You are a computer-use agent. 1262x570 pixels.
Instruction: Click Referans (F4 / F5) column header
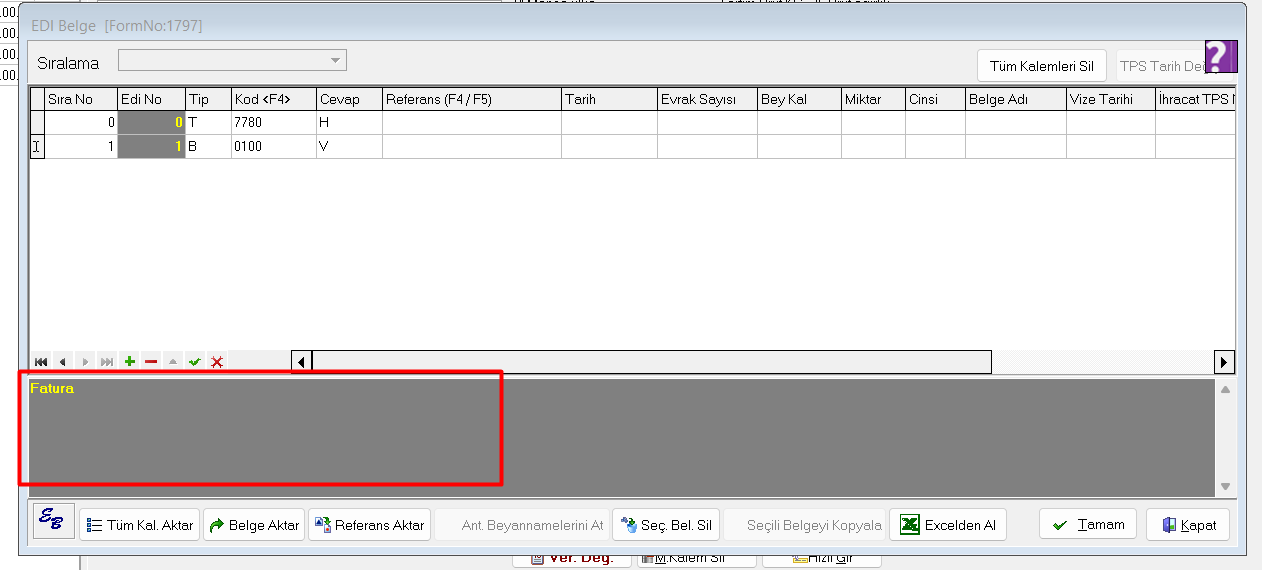click(470, 99)
